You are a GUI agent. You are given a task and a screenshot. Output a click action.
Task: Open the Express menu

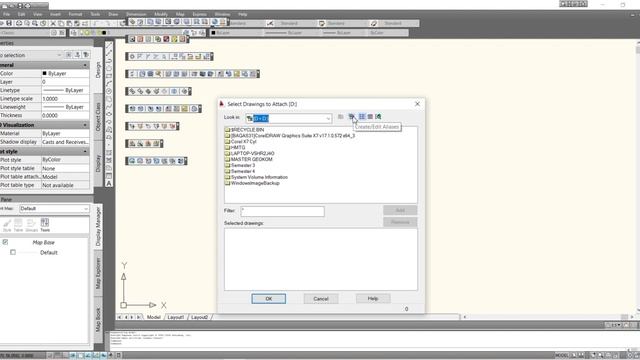(x=199, y=14)
